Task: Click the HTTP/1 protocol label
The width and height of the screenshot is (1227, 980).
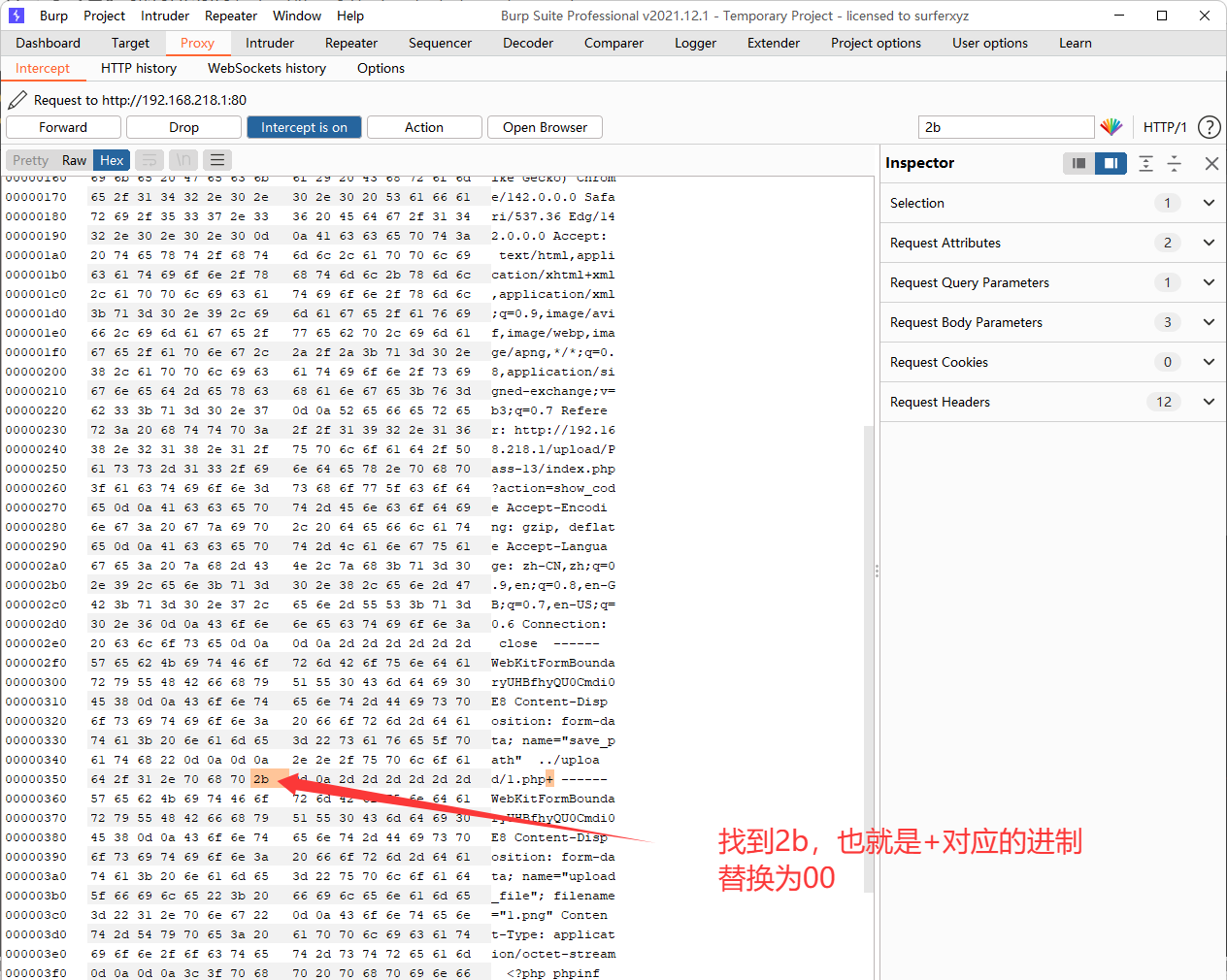Action: click(1165, 127)
